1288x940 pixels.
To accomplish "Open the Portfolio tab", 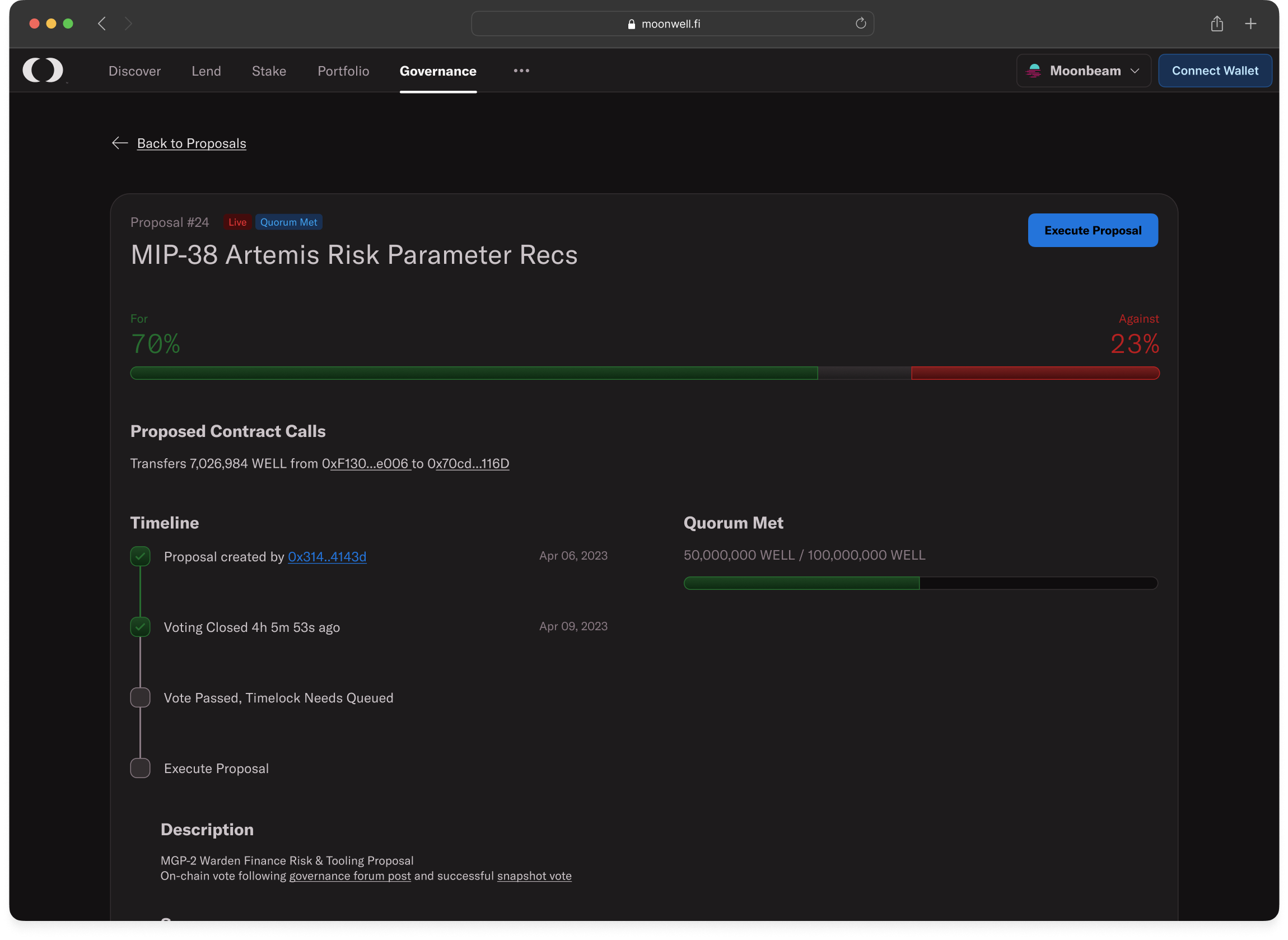I will (x=343, y=71).
